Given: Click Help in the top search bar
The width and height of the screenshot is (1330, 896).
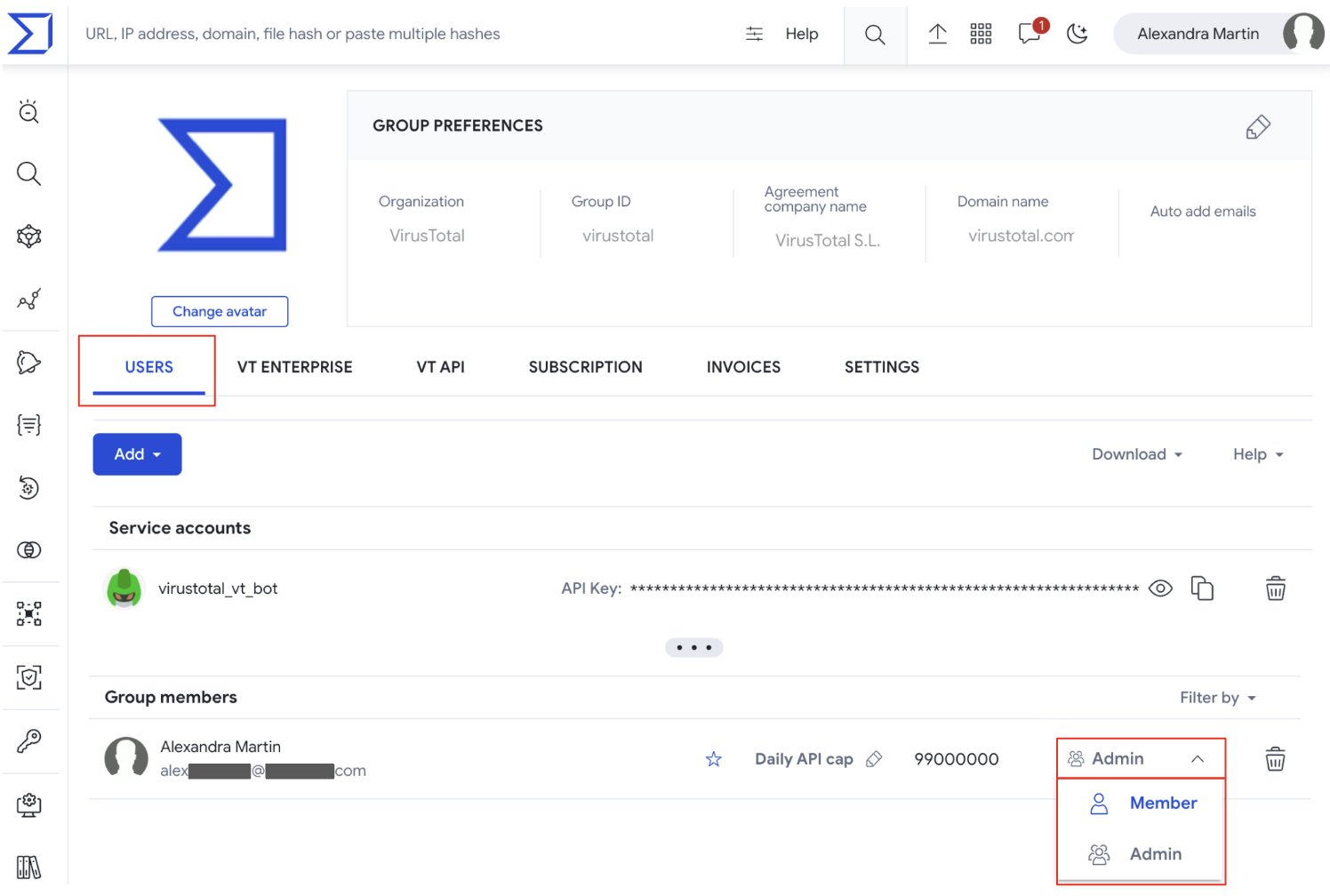Looking at the screenshot, I should click(x=801, y=34).
